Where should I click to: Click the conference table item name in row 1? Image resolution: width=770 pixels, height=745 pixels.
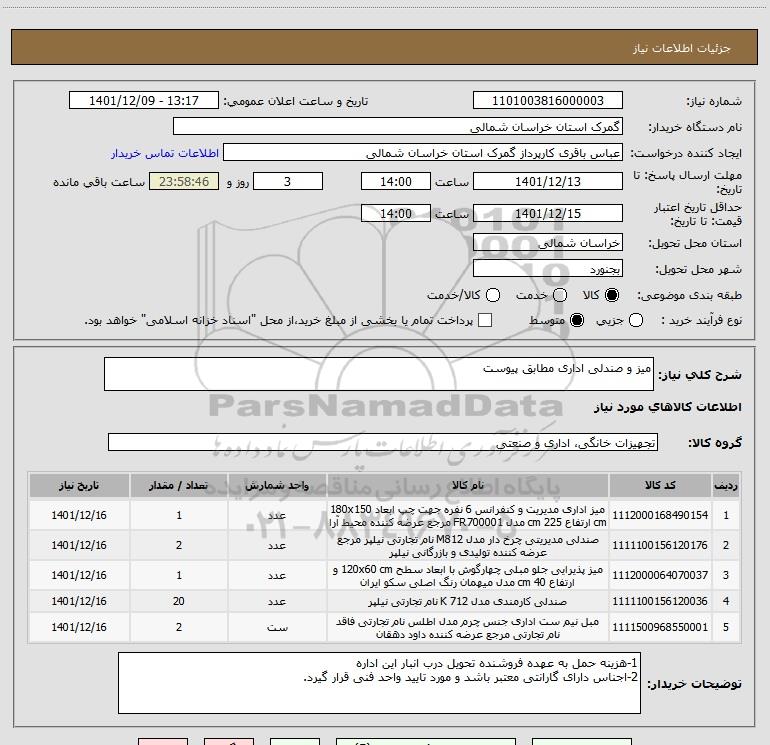(468, 516)
